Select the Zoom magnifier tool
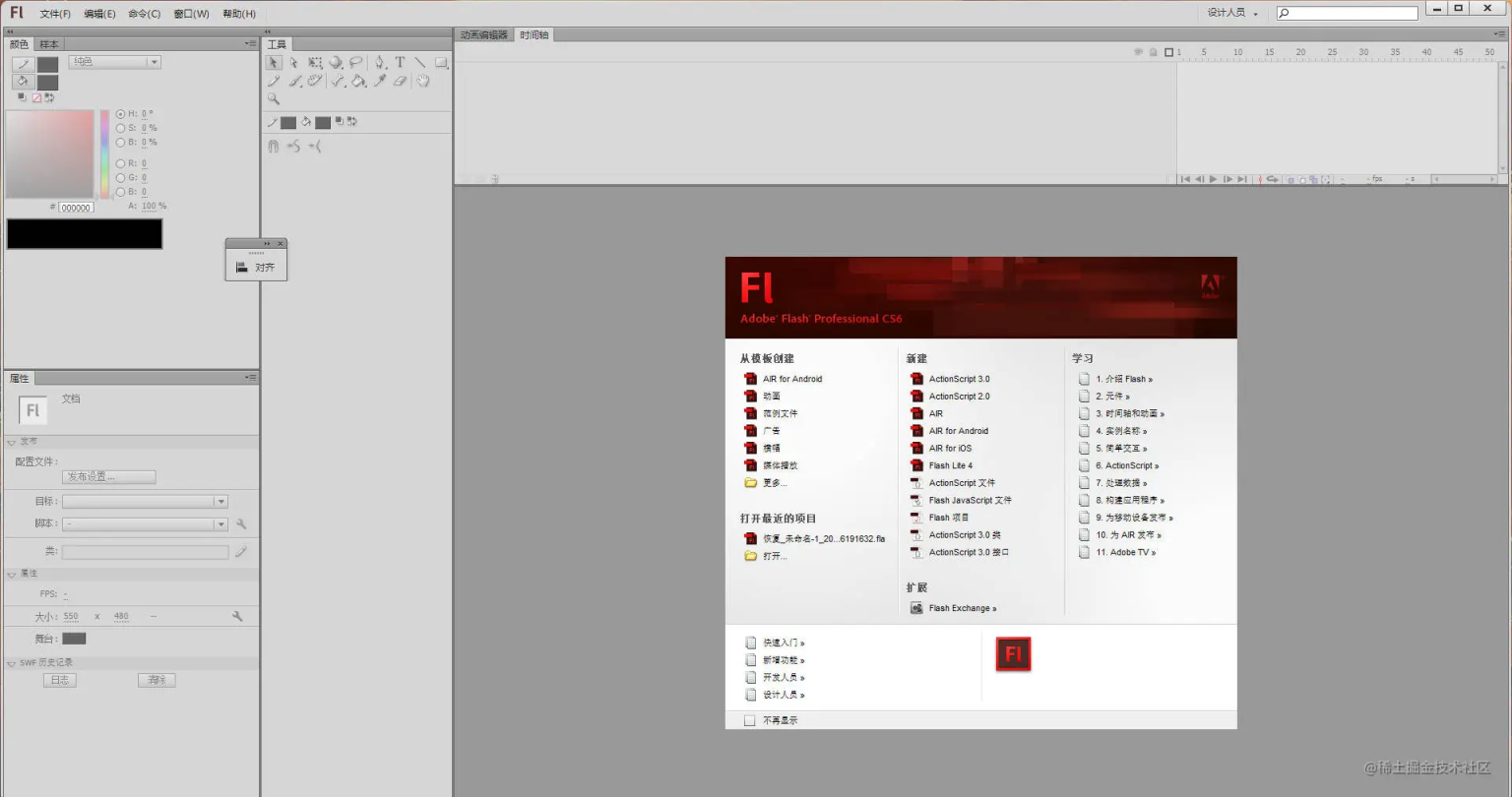Image resolution: width=1512 pixels, height=797 pixels. click(274, 98)
